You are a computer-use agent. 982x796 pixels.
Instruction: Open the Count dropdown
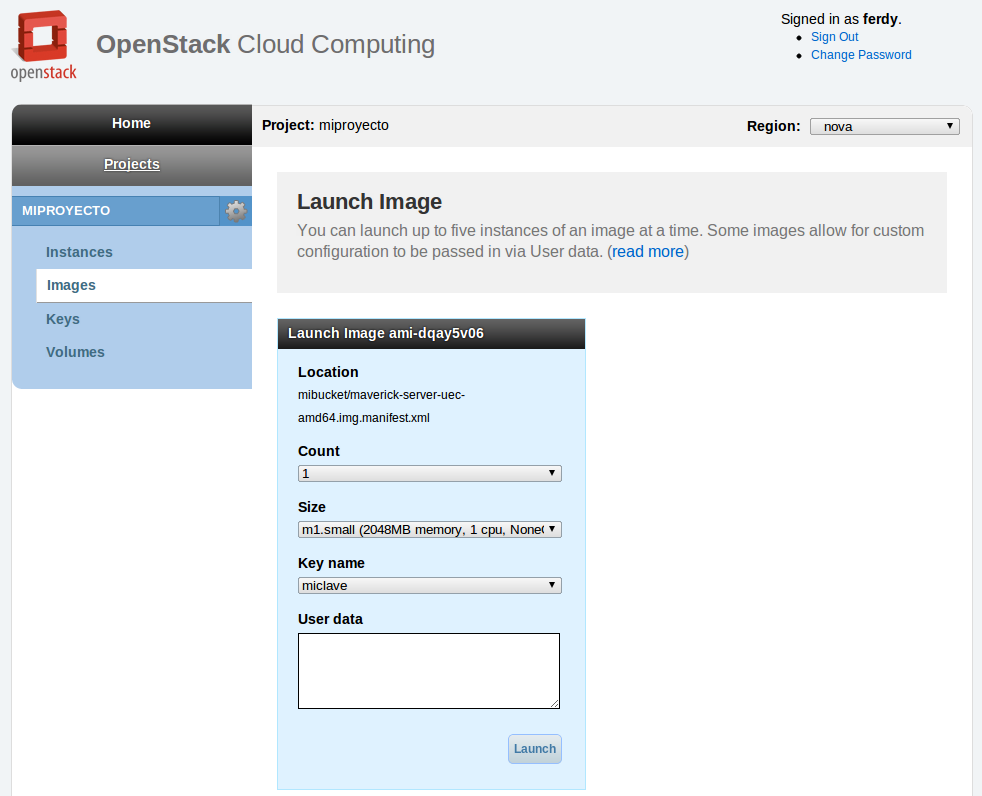tap(430, 473)
